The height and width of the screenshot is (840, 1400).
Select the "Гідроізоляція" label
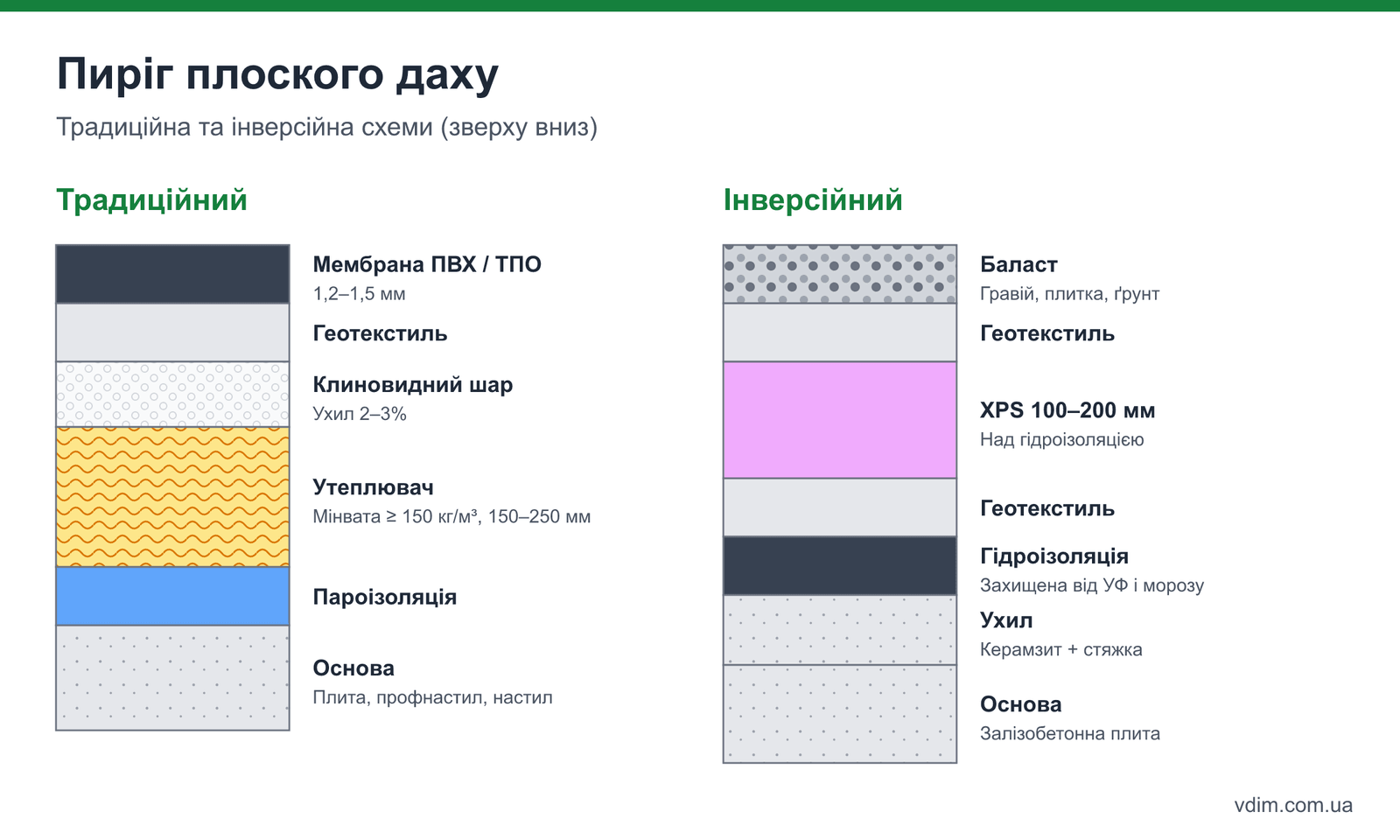[1054, 556]
